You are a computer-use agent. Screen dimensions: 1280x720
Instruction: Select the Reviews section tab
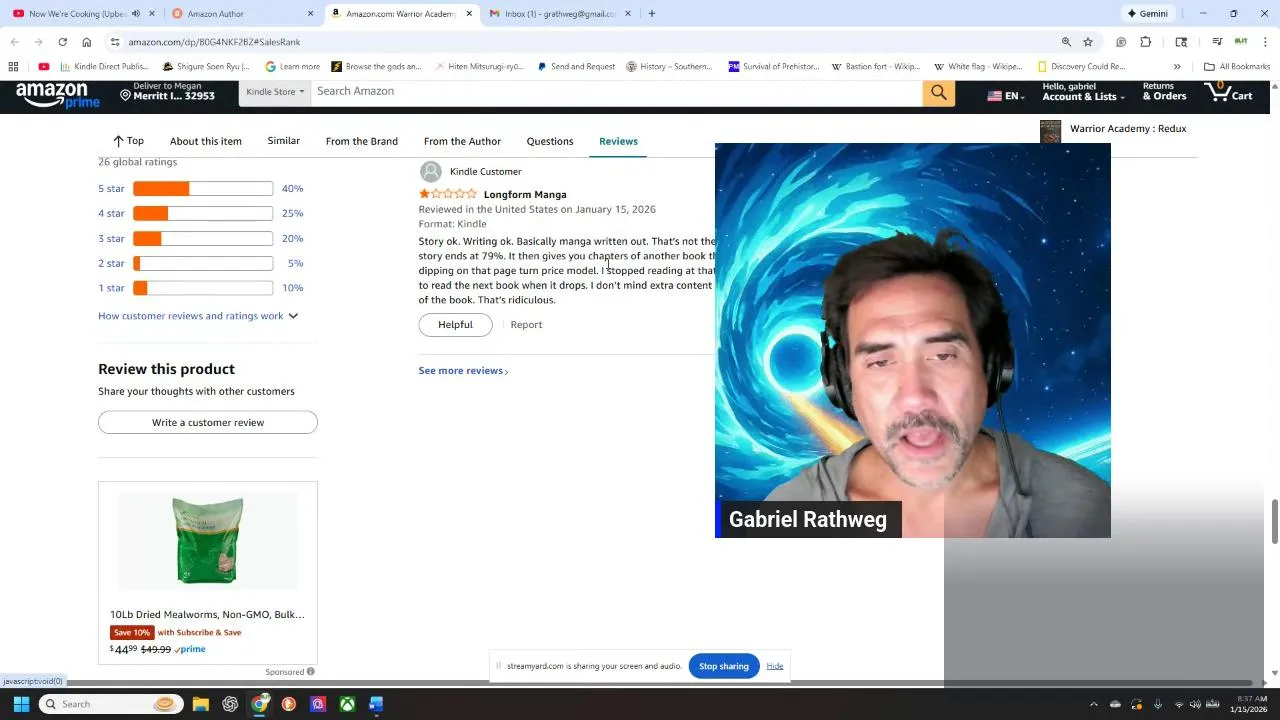tap(618, 141)
